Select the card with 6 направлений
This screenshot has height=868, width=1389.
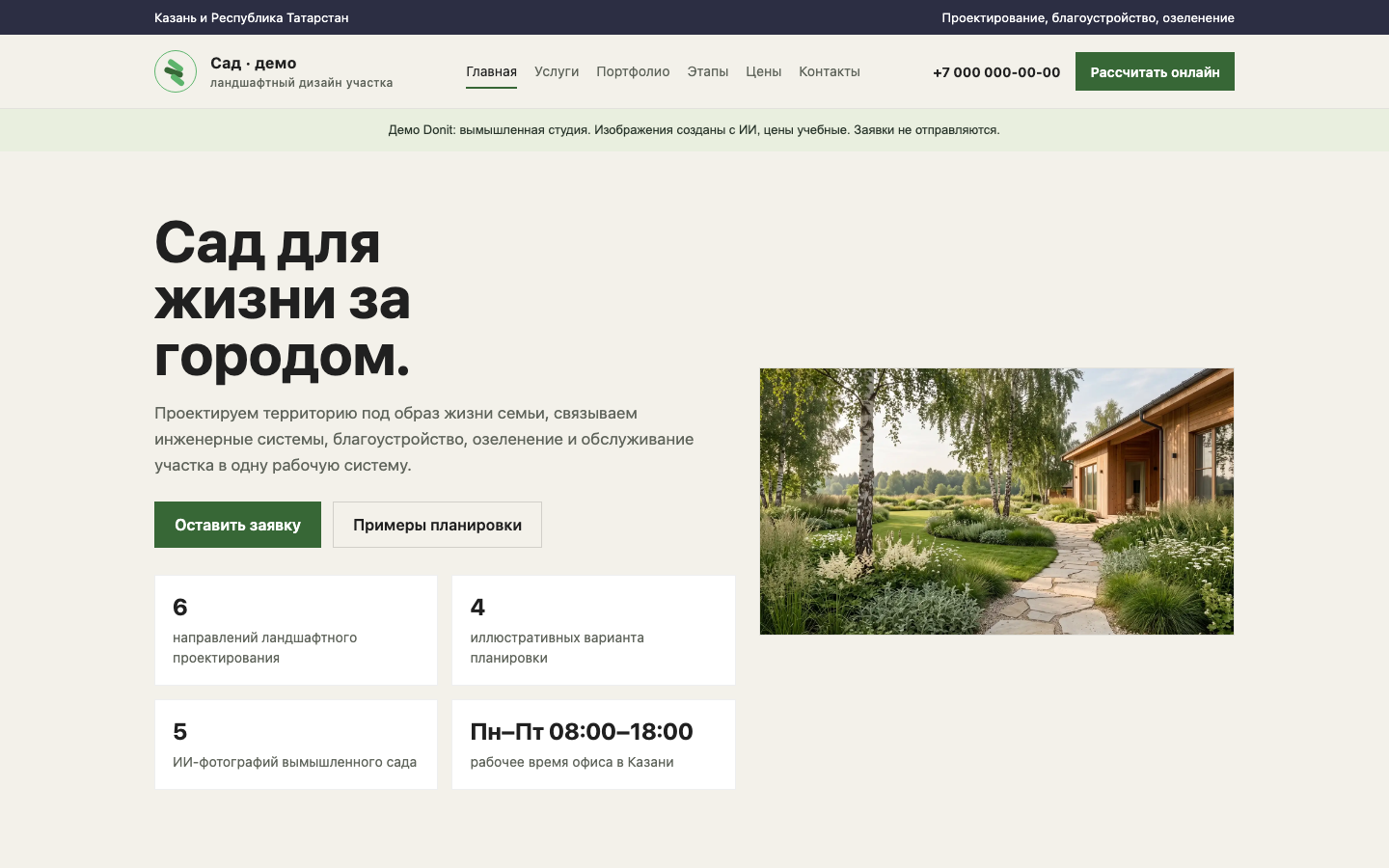click(296, 631)
